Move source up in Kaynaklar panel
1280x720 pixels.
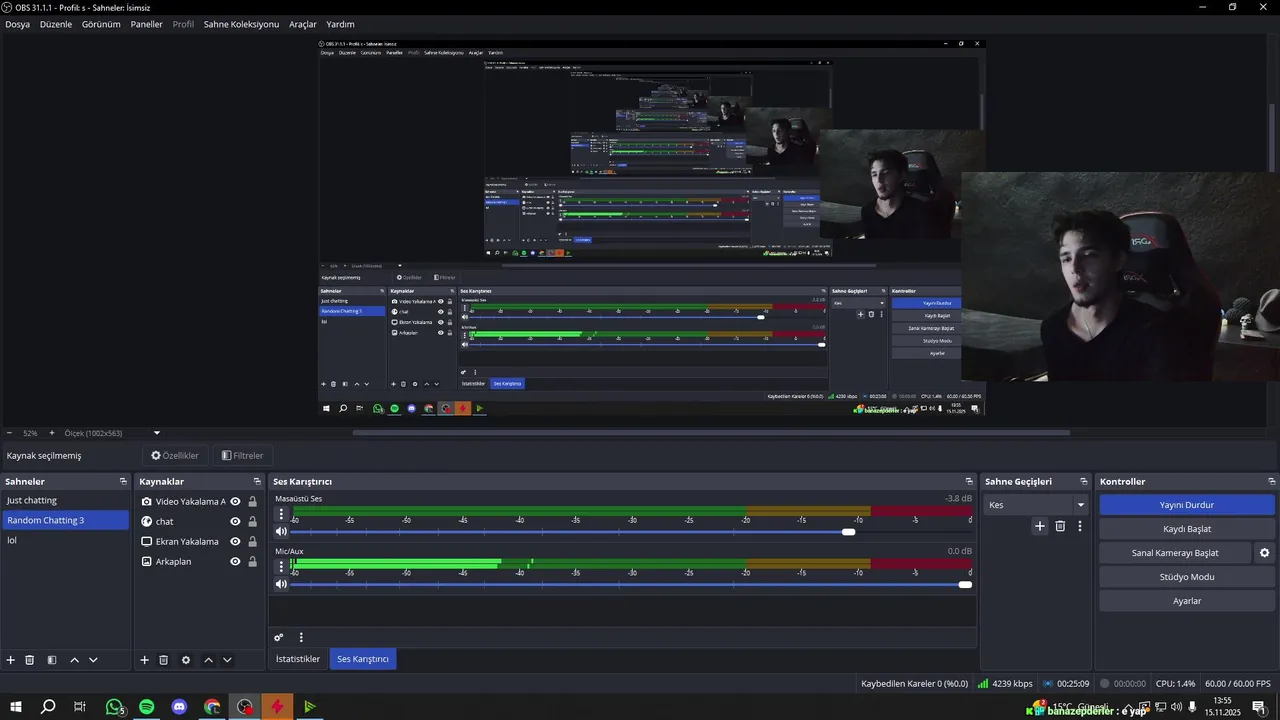(208, 660)
